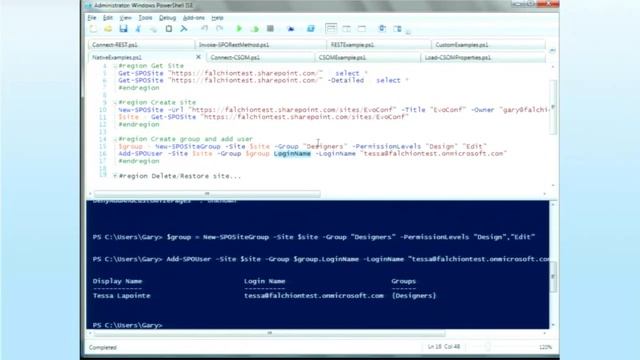
Task: Collapse the 'Get Site' region
Action: coord(115,66)
